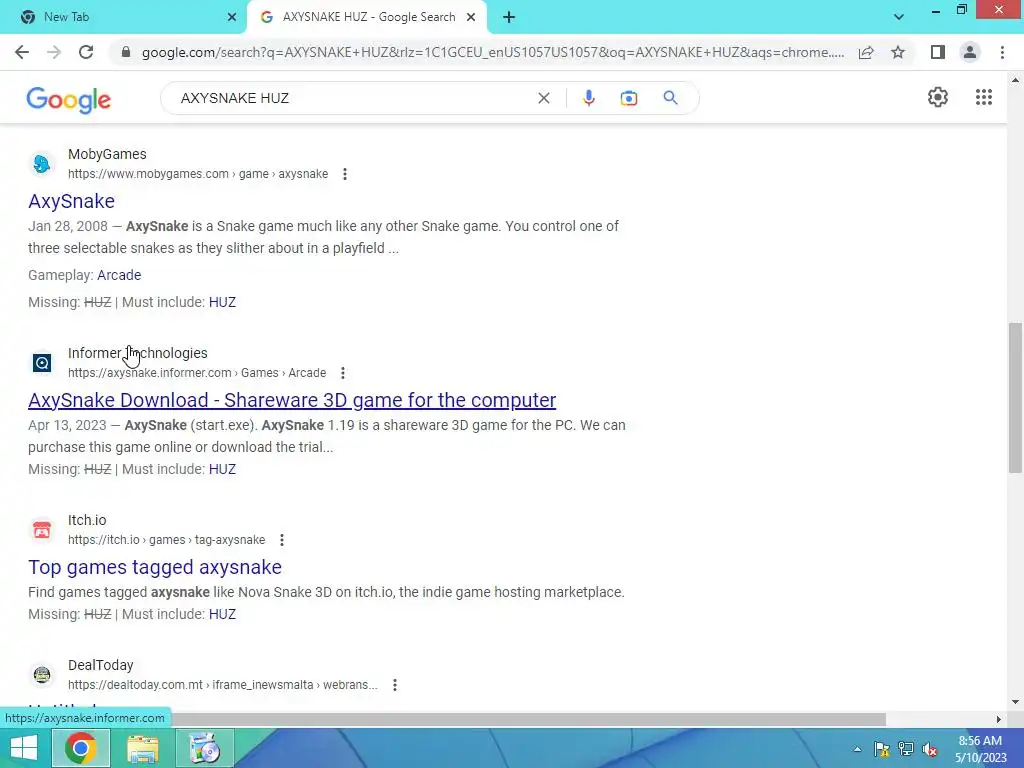The height and width of the screenshot is (768, 1024).
Task: Close the New Tab tab
Action: [231, 17]
